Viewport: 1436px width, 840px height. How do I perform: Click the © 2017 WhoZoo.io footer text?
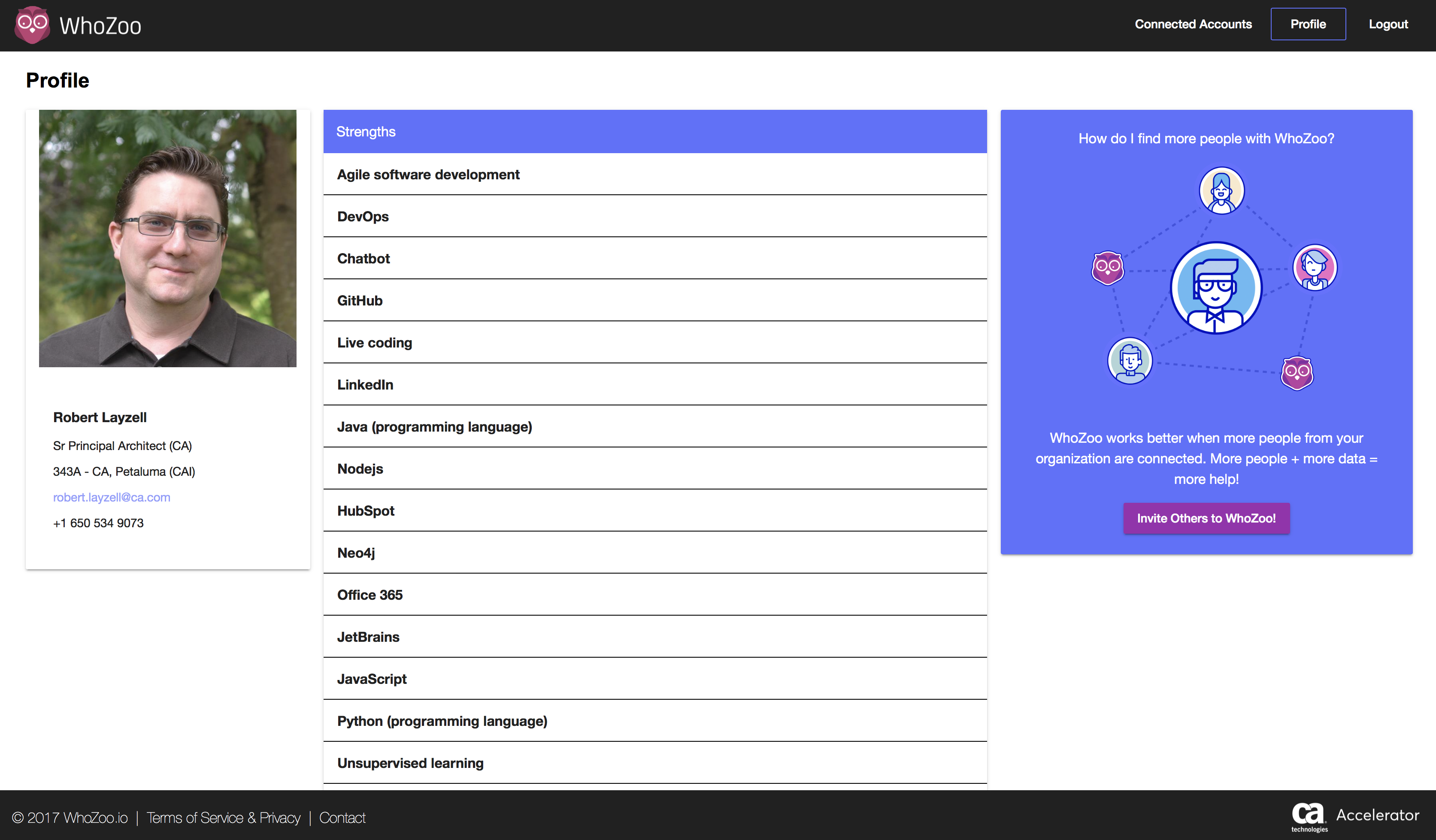[70, 818]
